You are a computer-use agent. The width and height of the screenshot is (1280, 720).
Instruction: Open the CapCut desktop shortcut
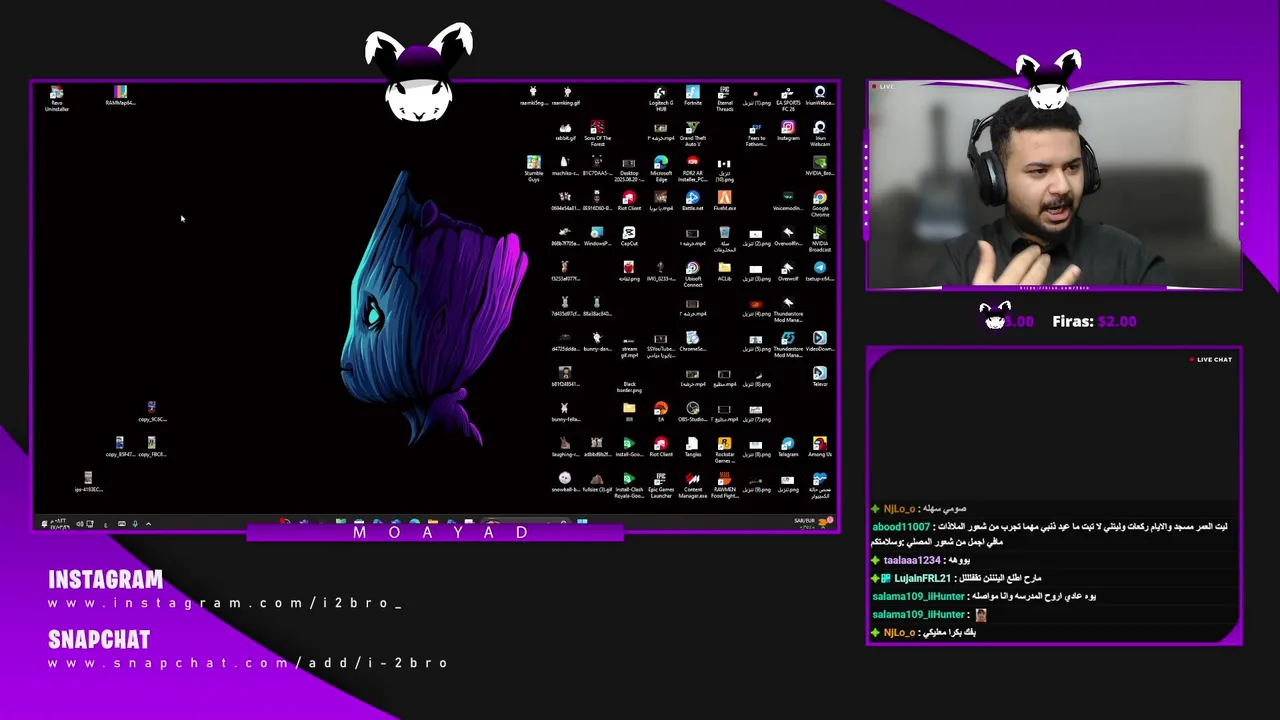[629, 236]
